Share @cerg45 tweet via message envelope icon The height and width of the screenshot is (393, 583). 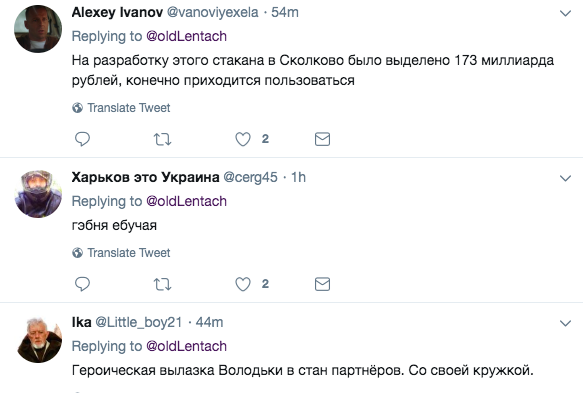pyautogui.click(x=322, y=284)
